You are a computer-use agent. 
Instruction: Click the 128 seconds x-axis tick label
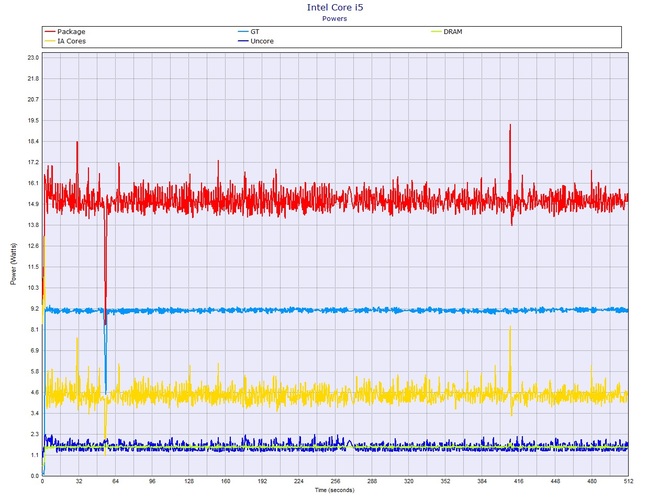(189, 481)
